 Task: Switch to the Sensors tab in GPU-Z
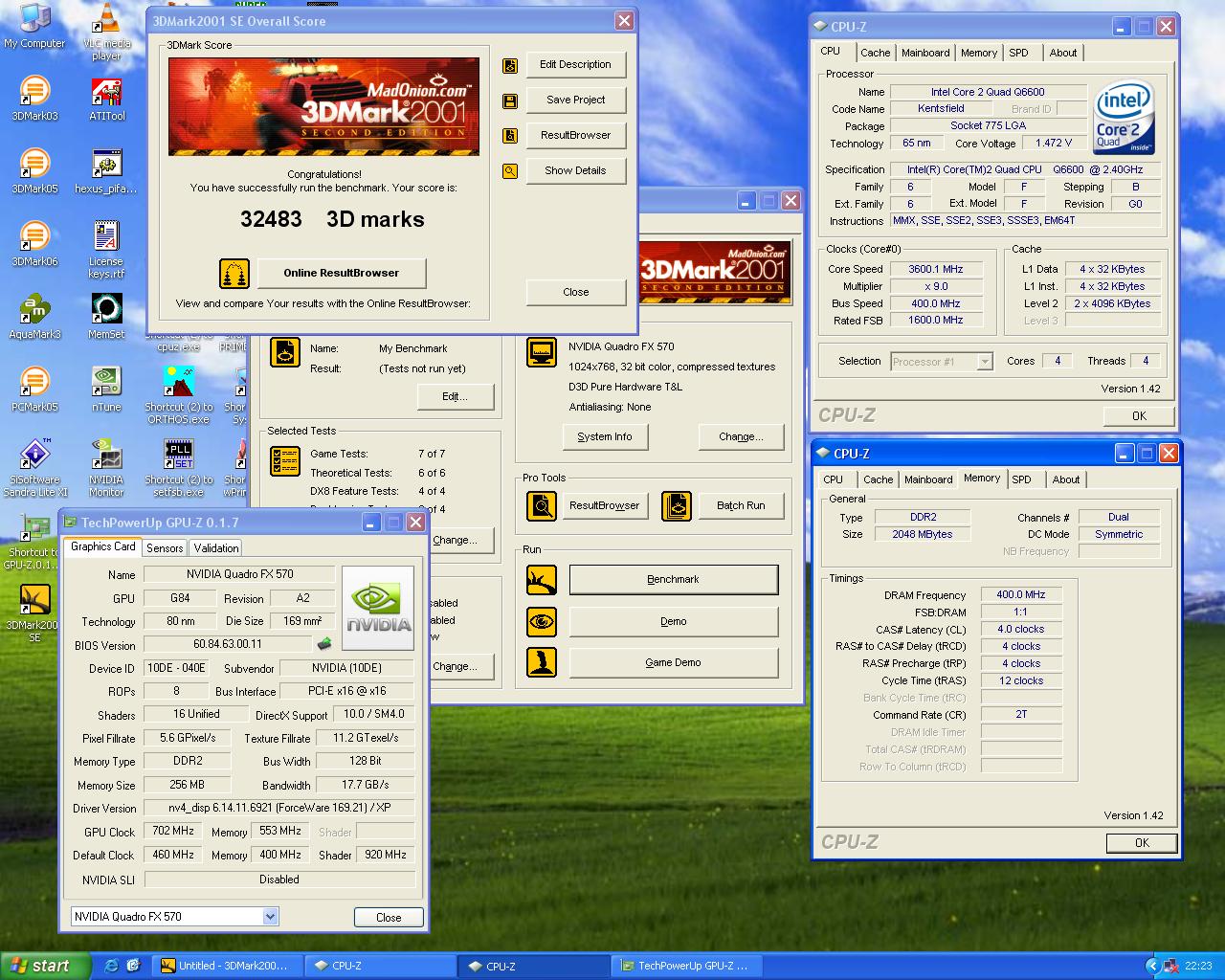[165, 548]
